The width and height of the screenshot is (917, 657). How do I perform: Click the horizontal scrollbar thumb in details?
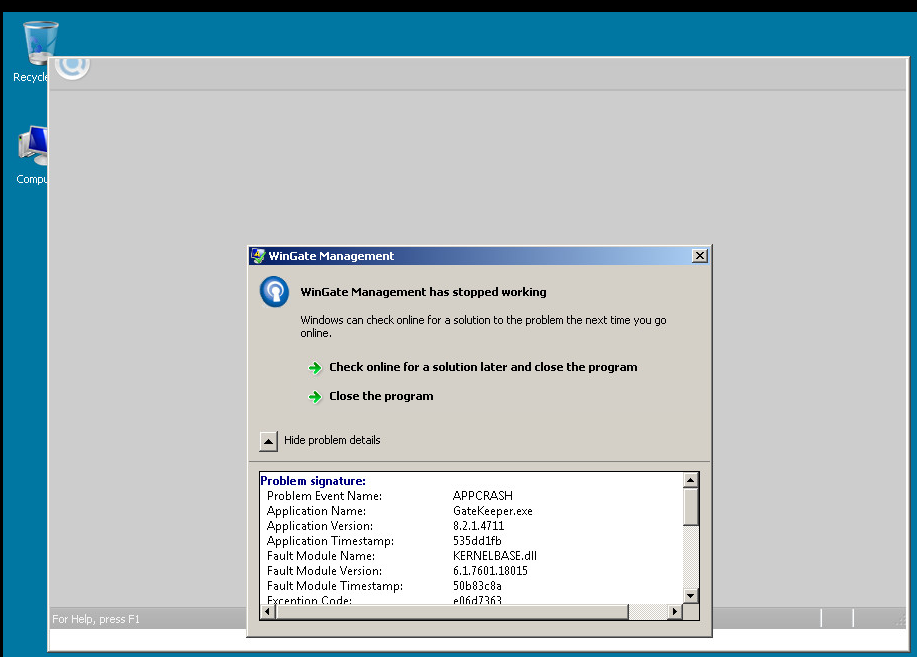(x=451, y=611)
